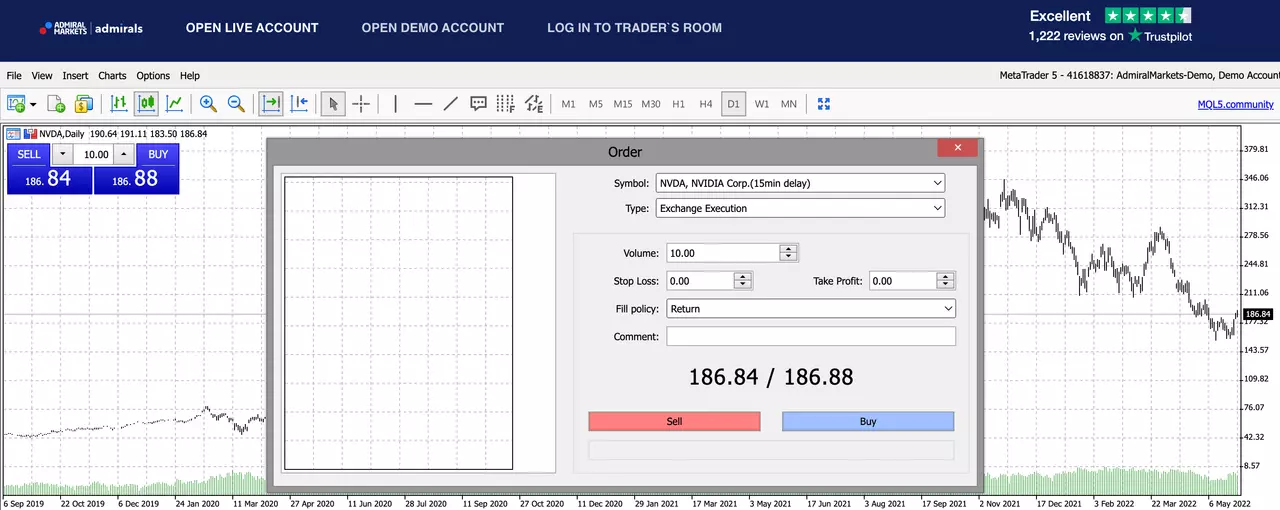Switch chart to M30 timeframe
The image size is (1280, 510).
(x=651, y=104)
